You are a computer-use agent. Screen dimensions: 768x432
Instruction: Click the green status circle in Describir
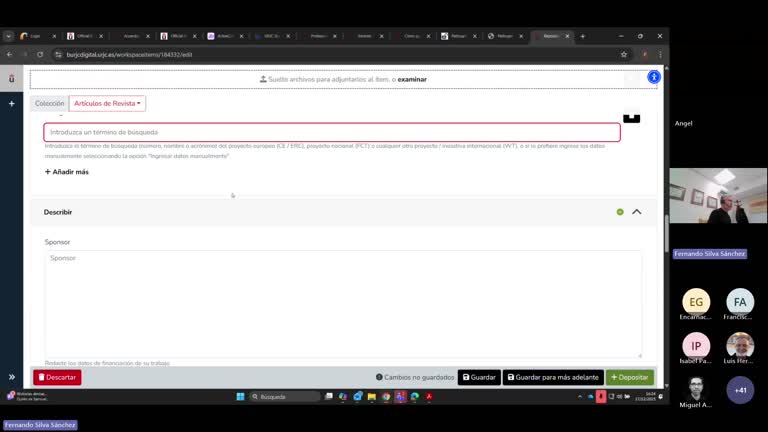click(620, 212)
